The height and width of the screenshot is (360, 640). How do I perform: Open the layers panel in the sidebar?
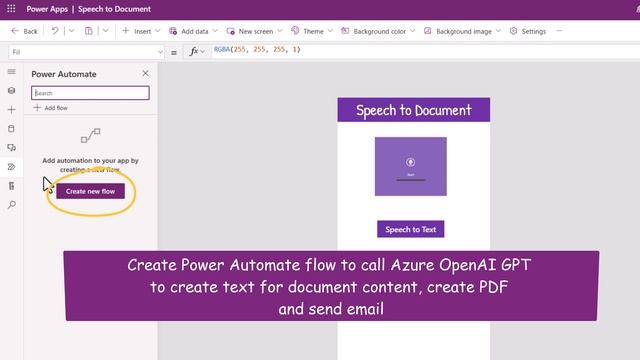click(11, 91)
